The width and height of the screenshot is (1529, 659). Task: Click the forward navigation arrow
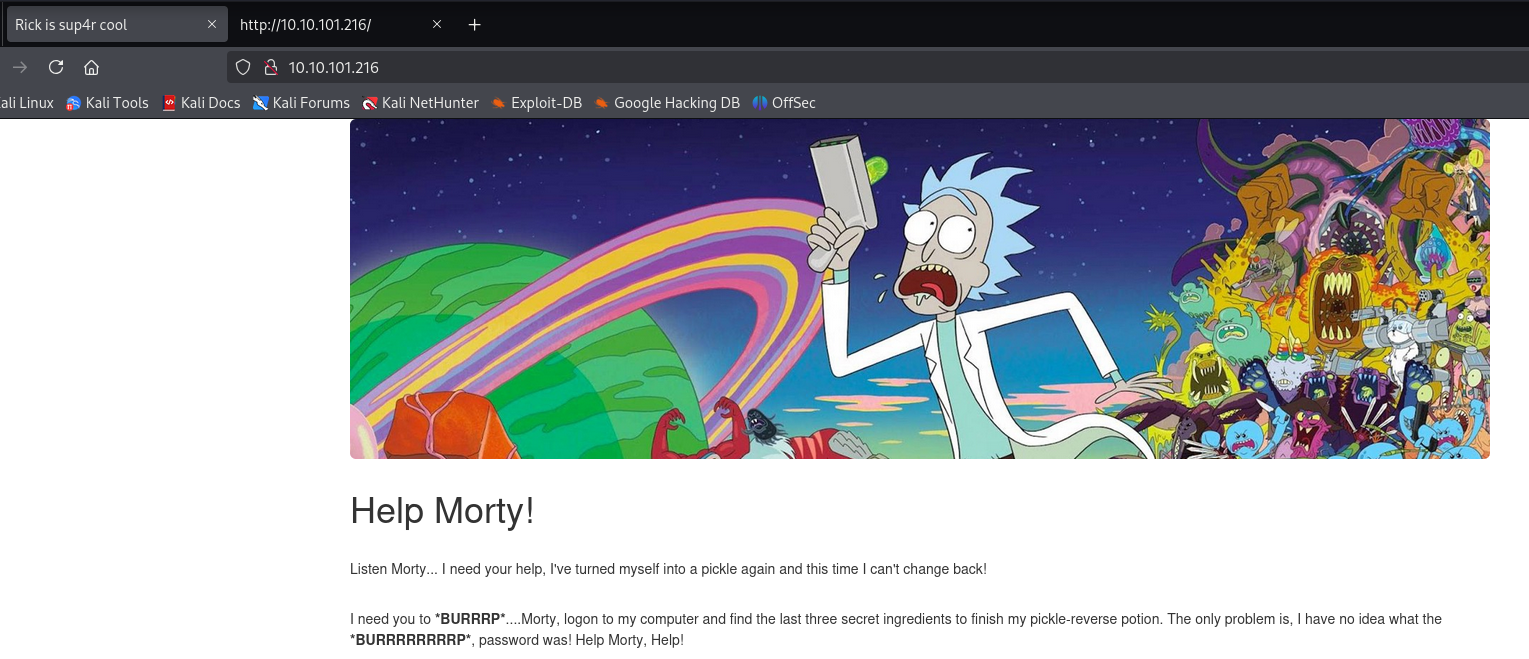pyautogui.click(x=20, y=67)
